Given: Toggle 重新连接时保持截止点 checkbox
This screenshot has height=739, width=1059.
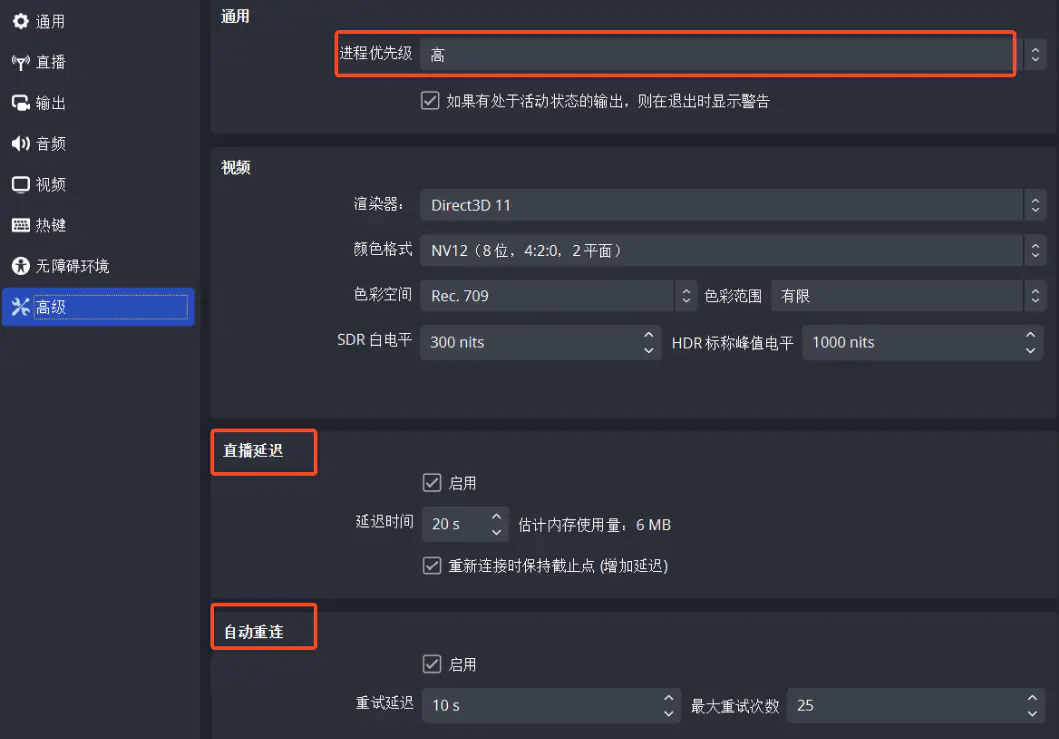Looking at the screenshot, I should pyautogui.click(x=432, y=565).
